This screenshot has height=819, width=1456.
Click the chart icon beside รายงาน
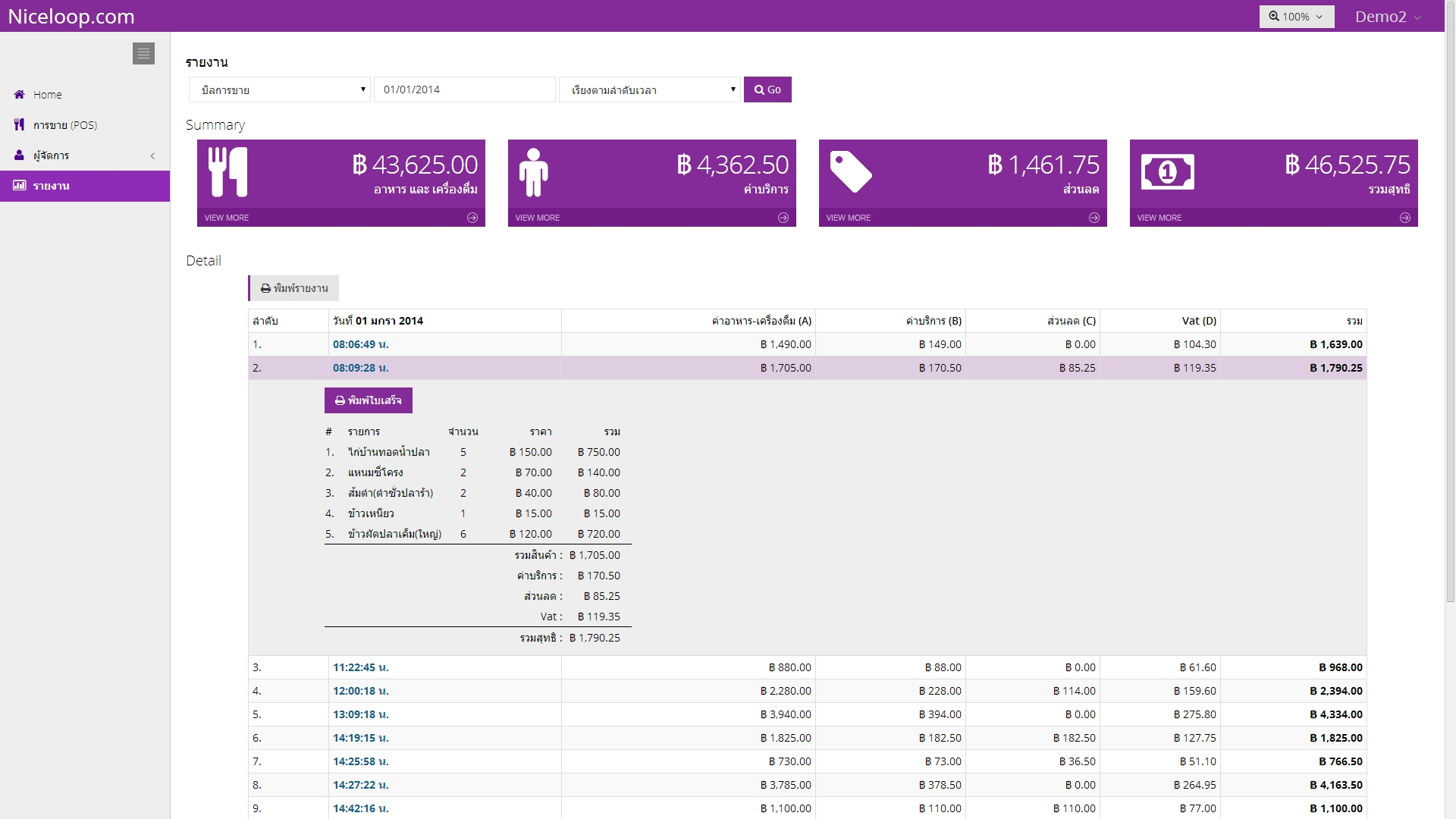coord(20,185)
